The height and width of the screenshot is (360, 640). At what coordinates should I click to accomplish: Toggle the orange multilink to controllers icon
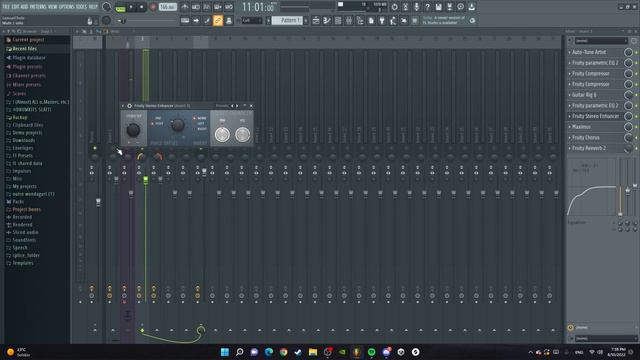pos(218,20)
